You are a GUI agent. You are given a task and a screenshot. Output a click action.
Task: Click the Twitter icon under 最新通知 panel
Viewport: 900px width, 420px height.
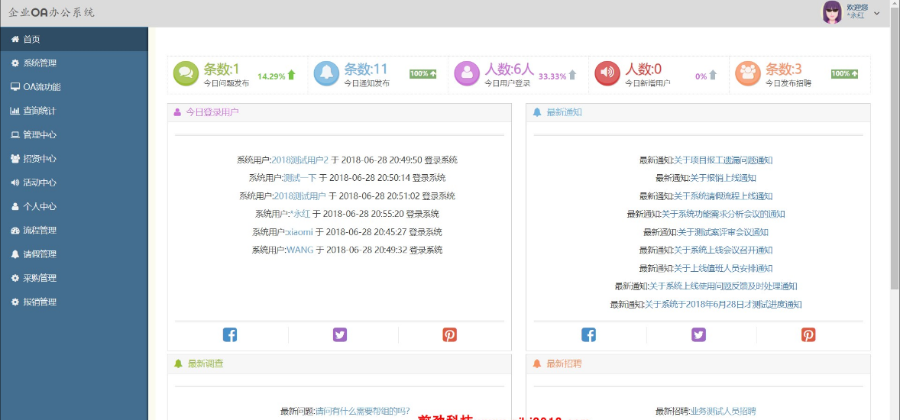click(699, 335)
